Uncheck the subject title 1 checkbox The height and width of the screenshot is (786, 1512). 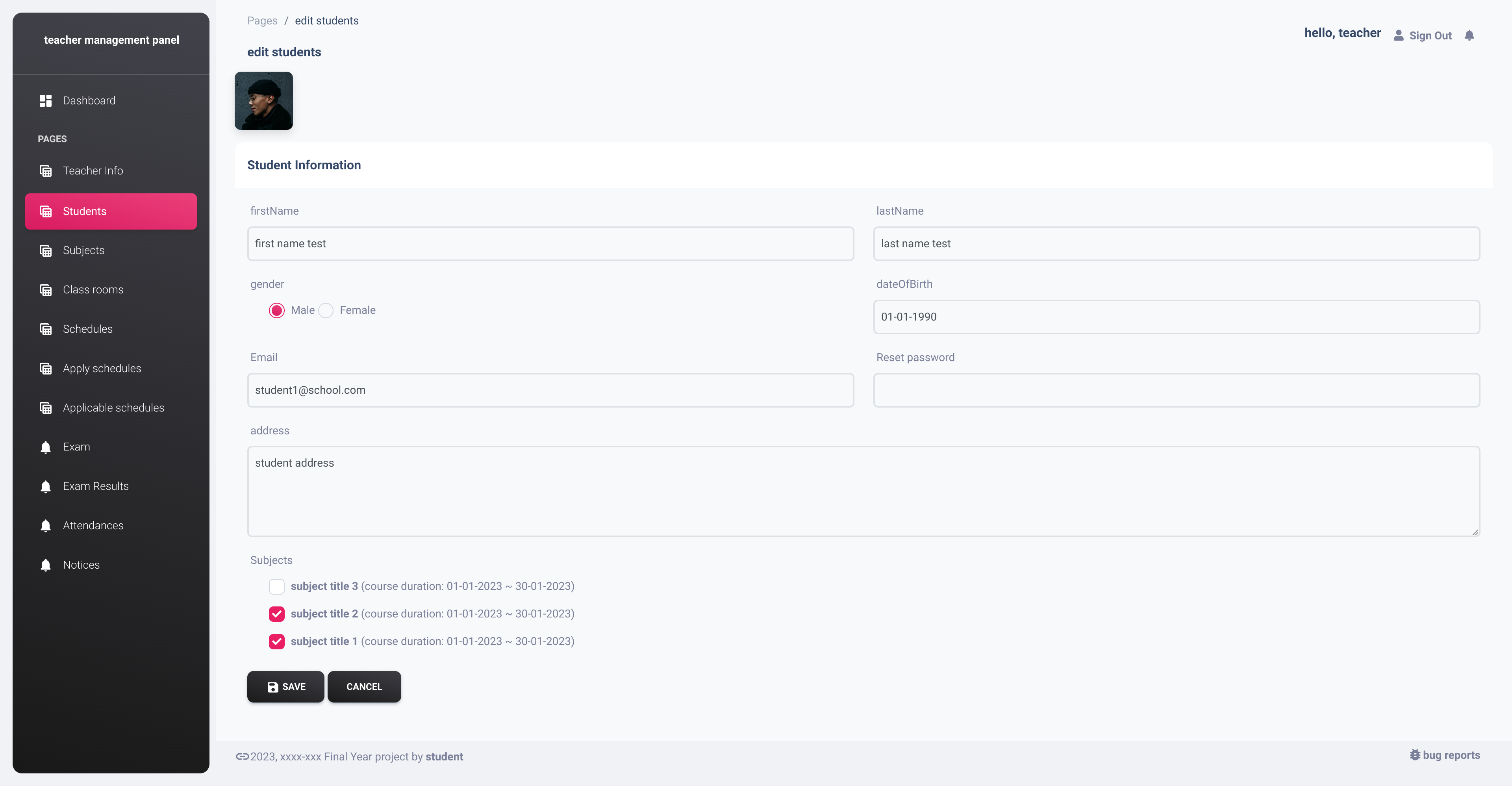276,641
